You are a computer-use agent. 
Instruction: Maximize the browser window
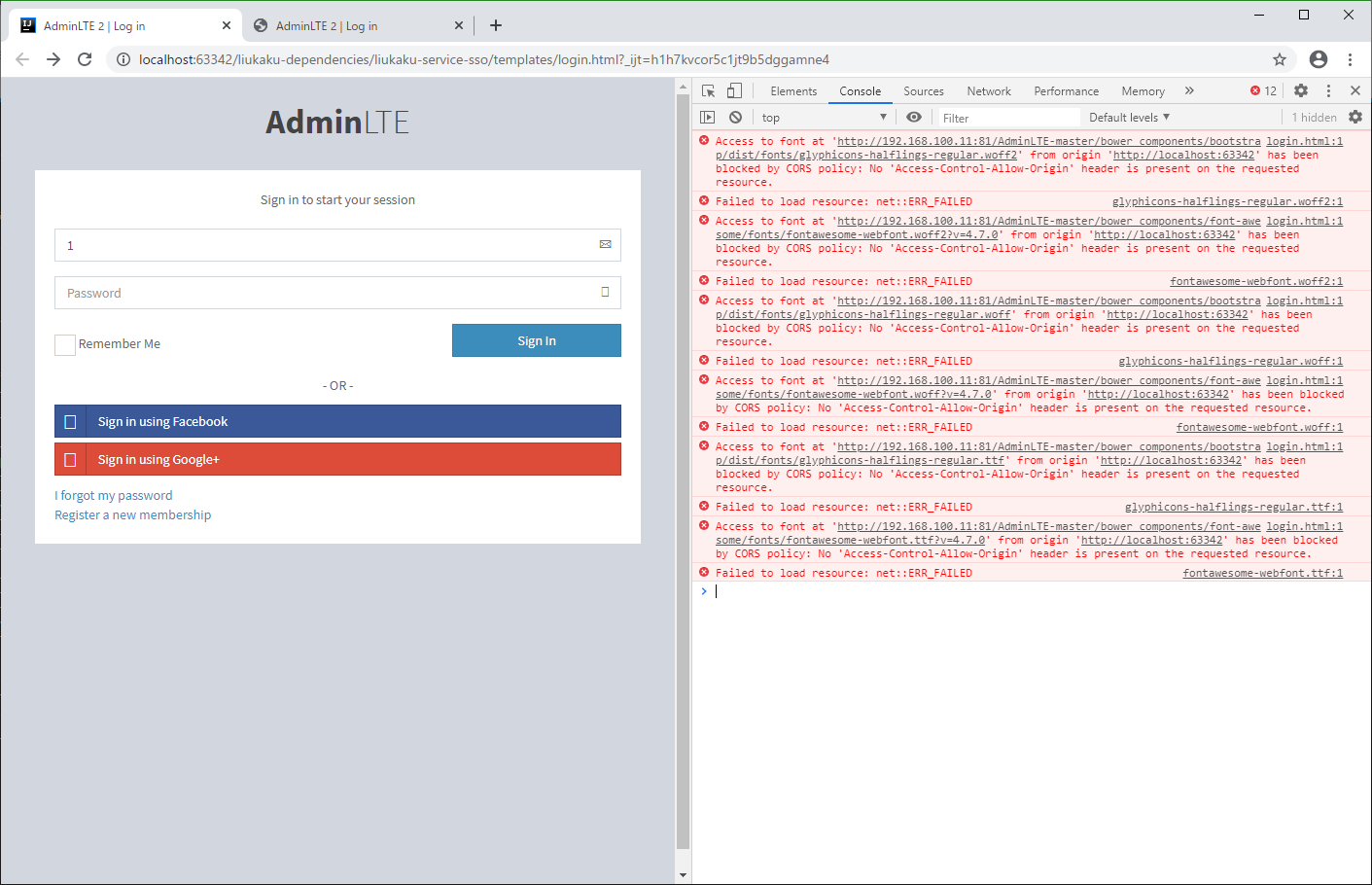pyautogui.click(x=1304, y=15)
